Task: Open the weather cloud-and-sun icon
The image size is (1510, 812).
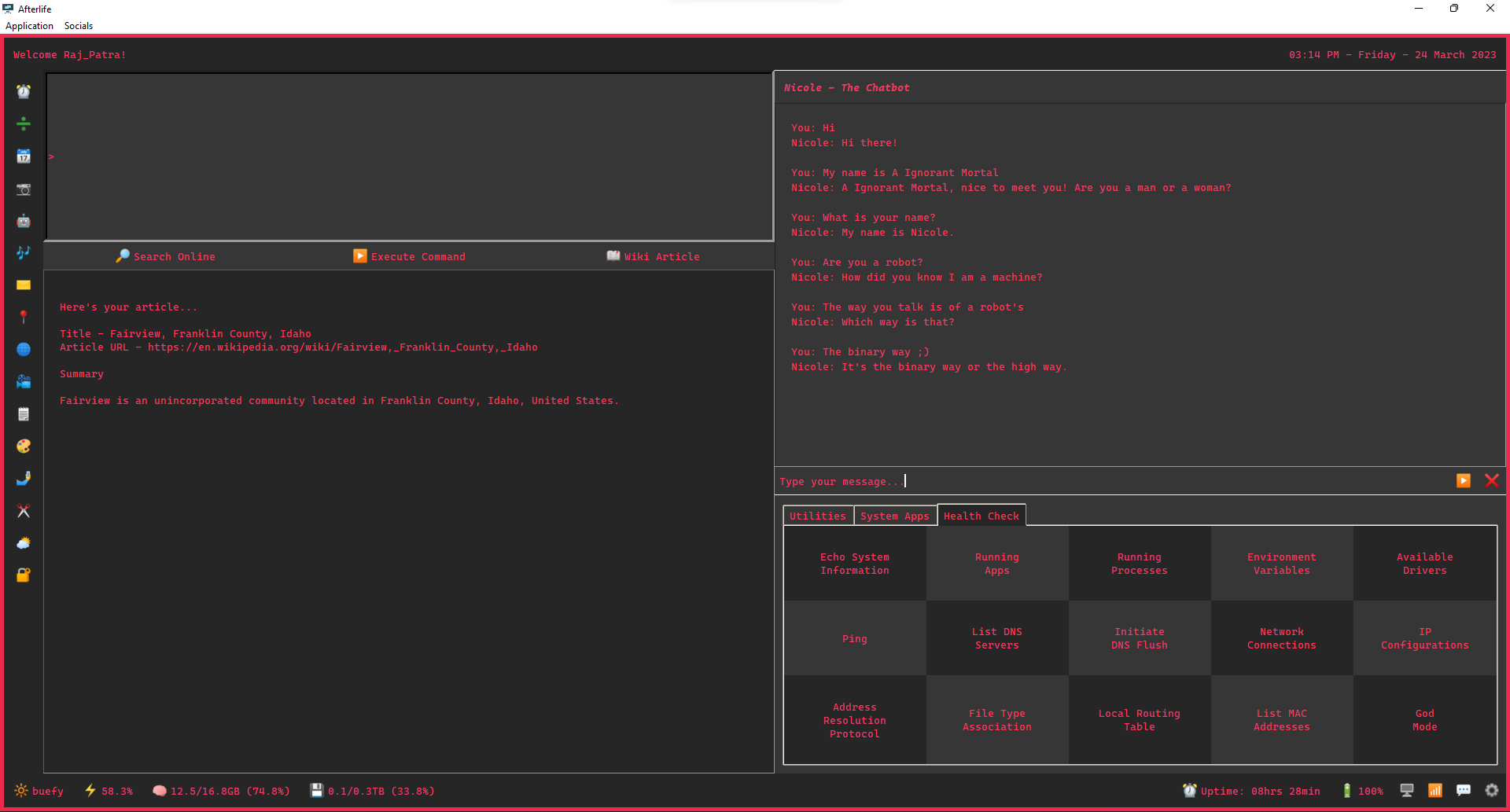Action: pos(24,543)
